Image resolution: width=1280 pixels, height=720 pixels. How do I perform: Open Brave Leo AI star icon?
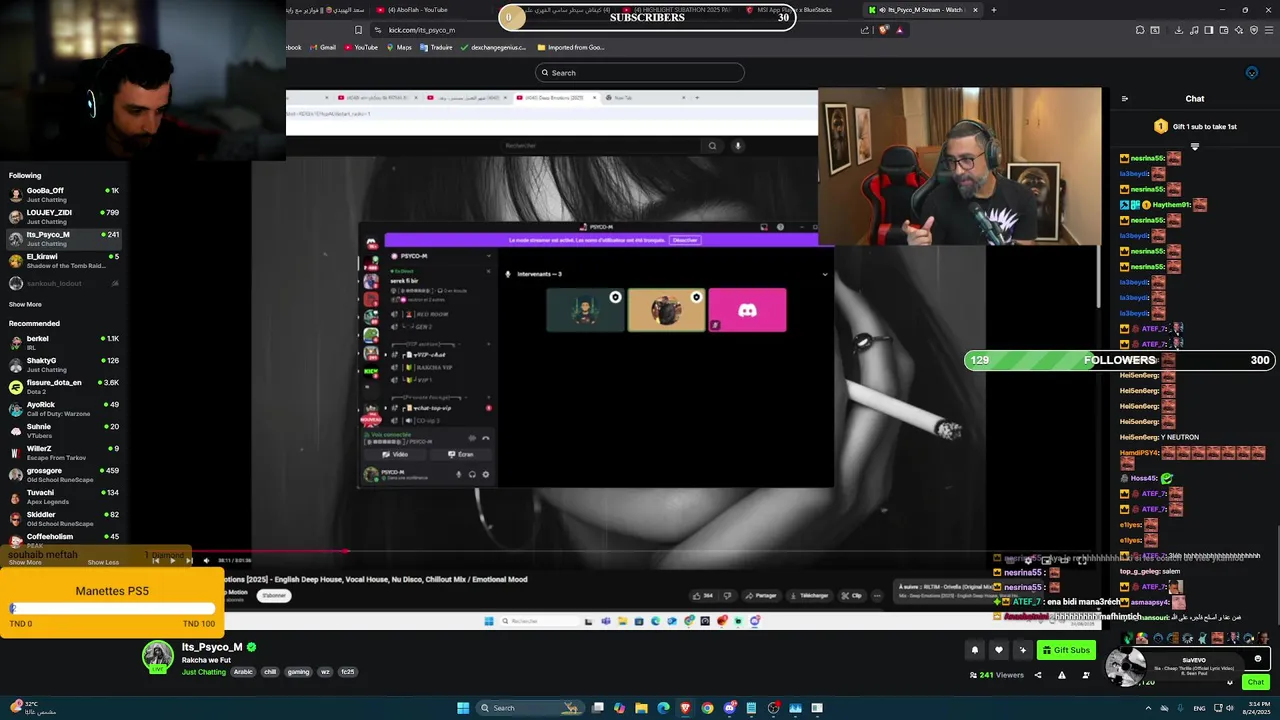coord(1239,30)
